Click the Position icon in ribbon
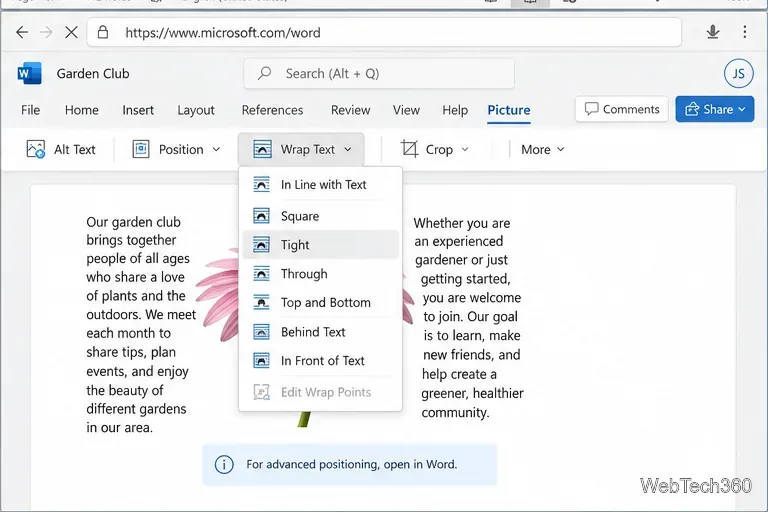This screenshot has width=768, height=512. tap(141, 149)
